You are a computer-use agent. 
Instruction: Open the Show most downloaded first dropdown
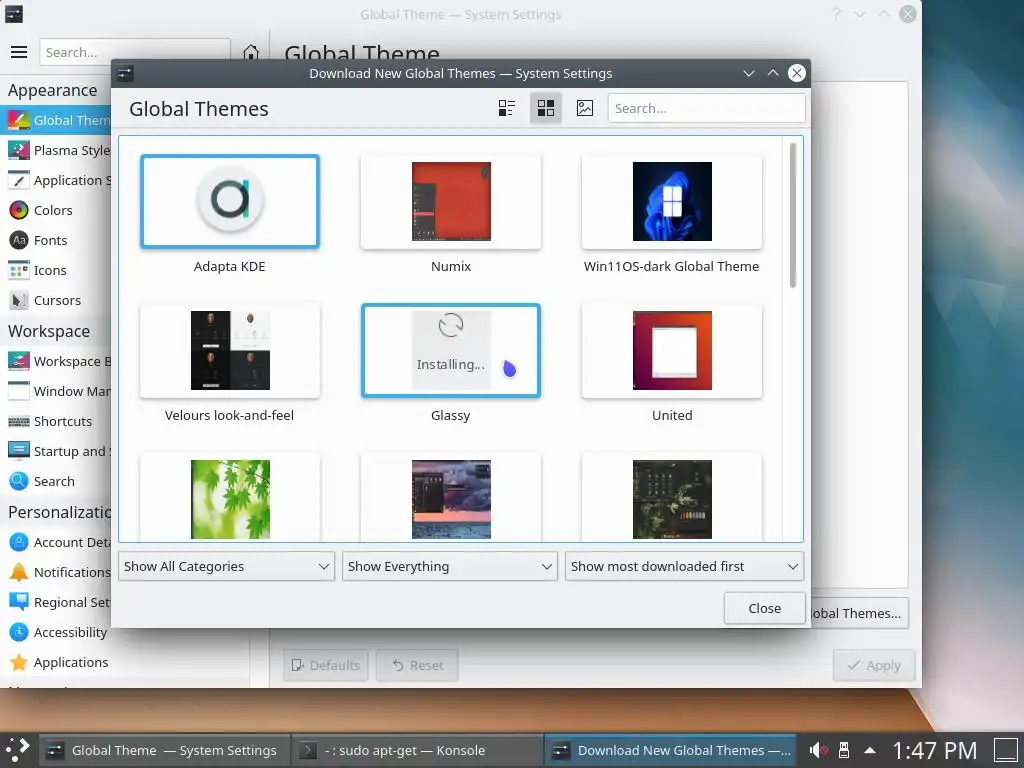684,566
